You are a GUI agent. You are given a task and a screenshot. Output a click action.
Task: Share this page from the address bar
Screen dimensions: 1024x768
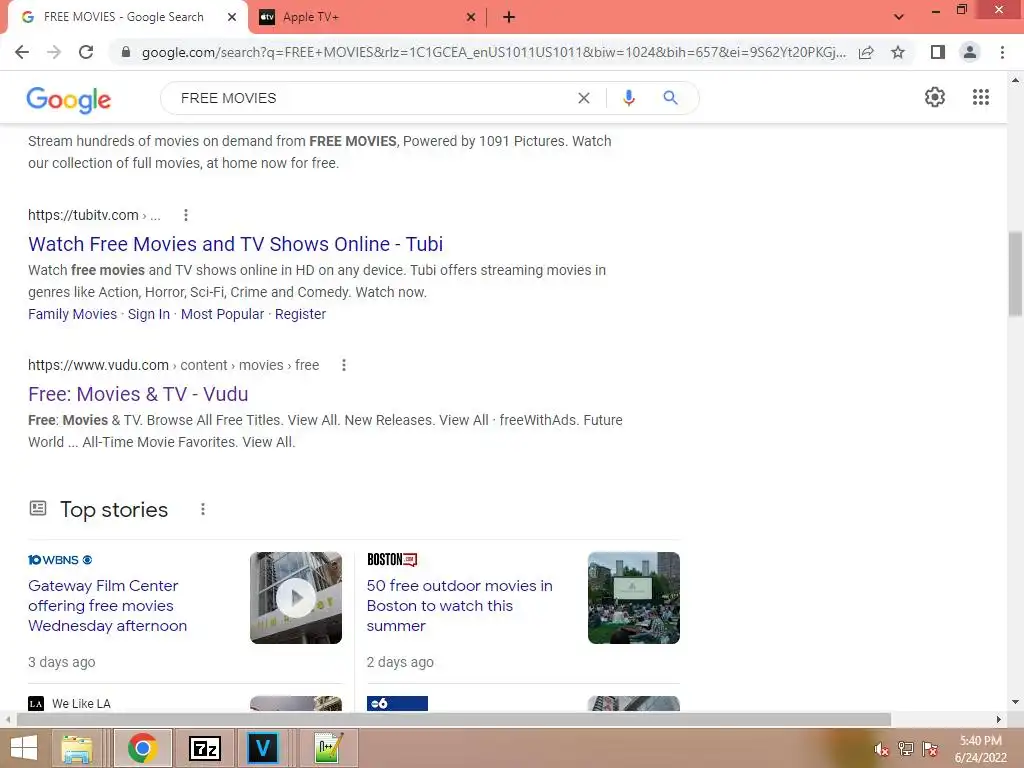tap(866, 52)
